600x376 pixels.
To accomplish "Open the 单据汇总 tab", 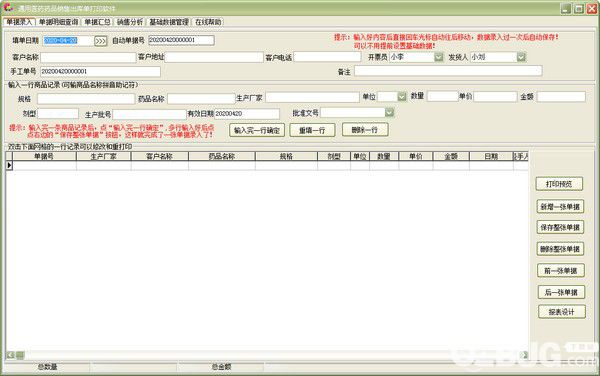I will (97, 22).
